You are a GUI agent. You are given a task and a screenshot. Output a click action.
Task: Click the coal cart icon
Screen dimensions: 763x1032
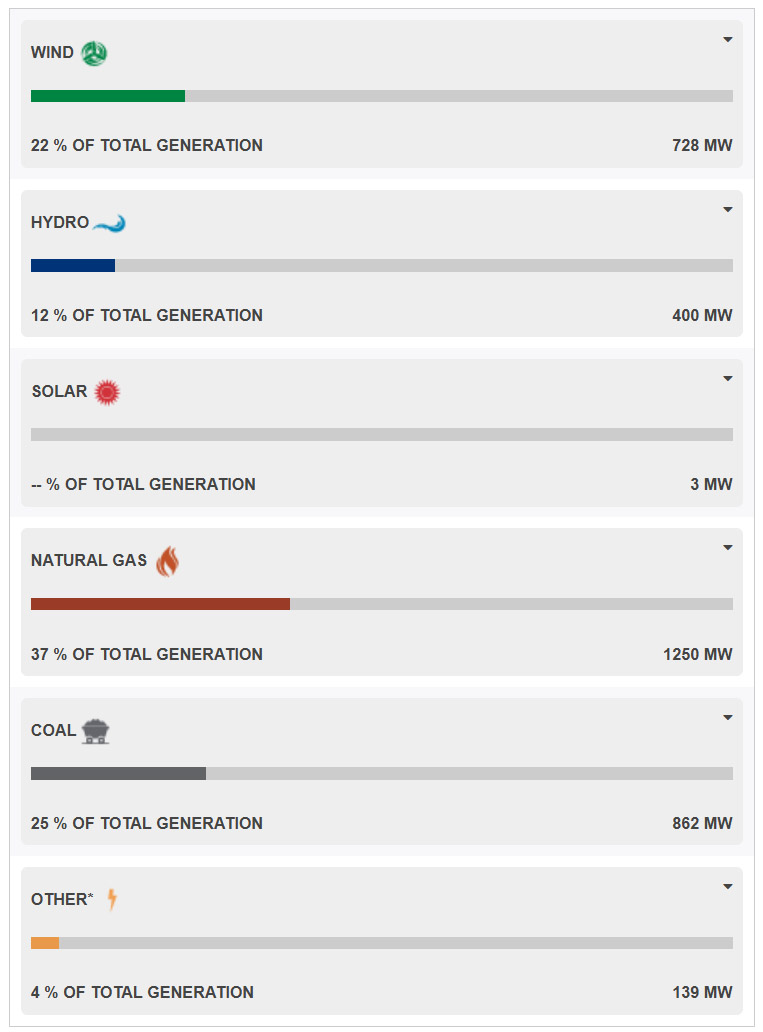[95, 731]
